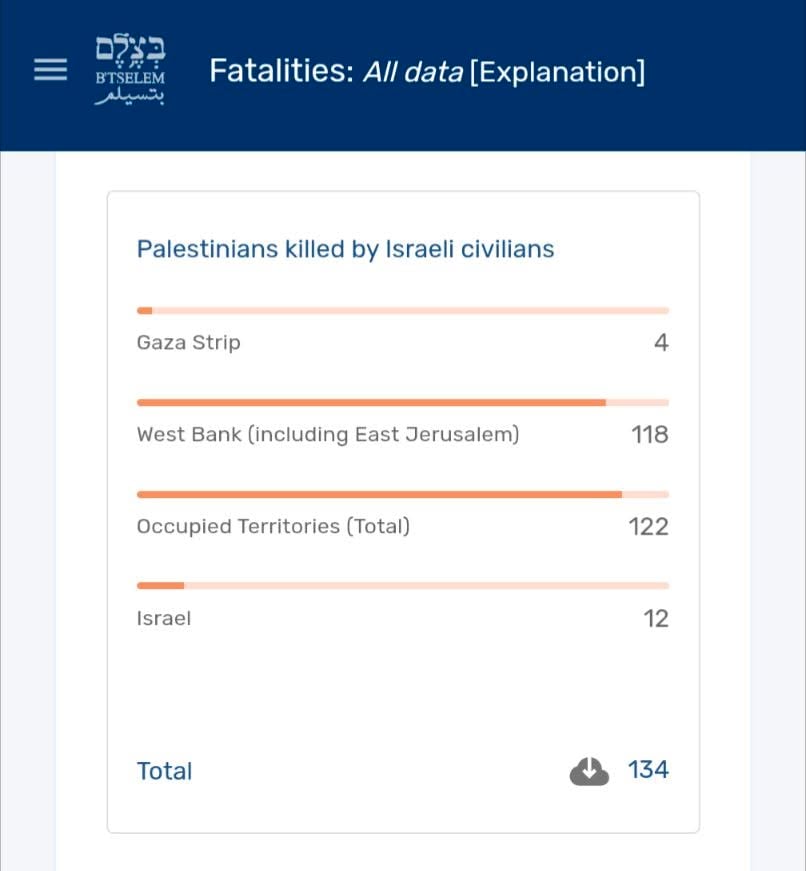This screenshot has height=871, width=806.
Task: Click the Occupied Territories count 122
Action: point(648,527)
